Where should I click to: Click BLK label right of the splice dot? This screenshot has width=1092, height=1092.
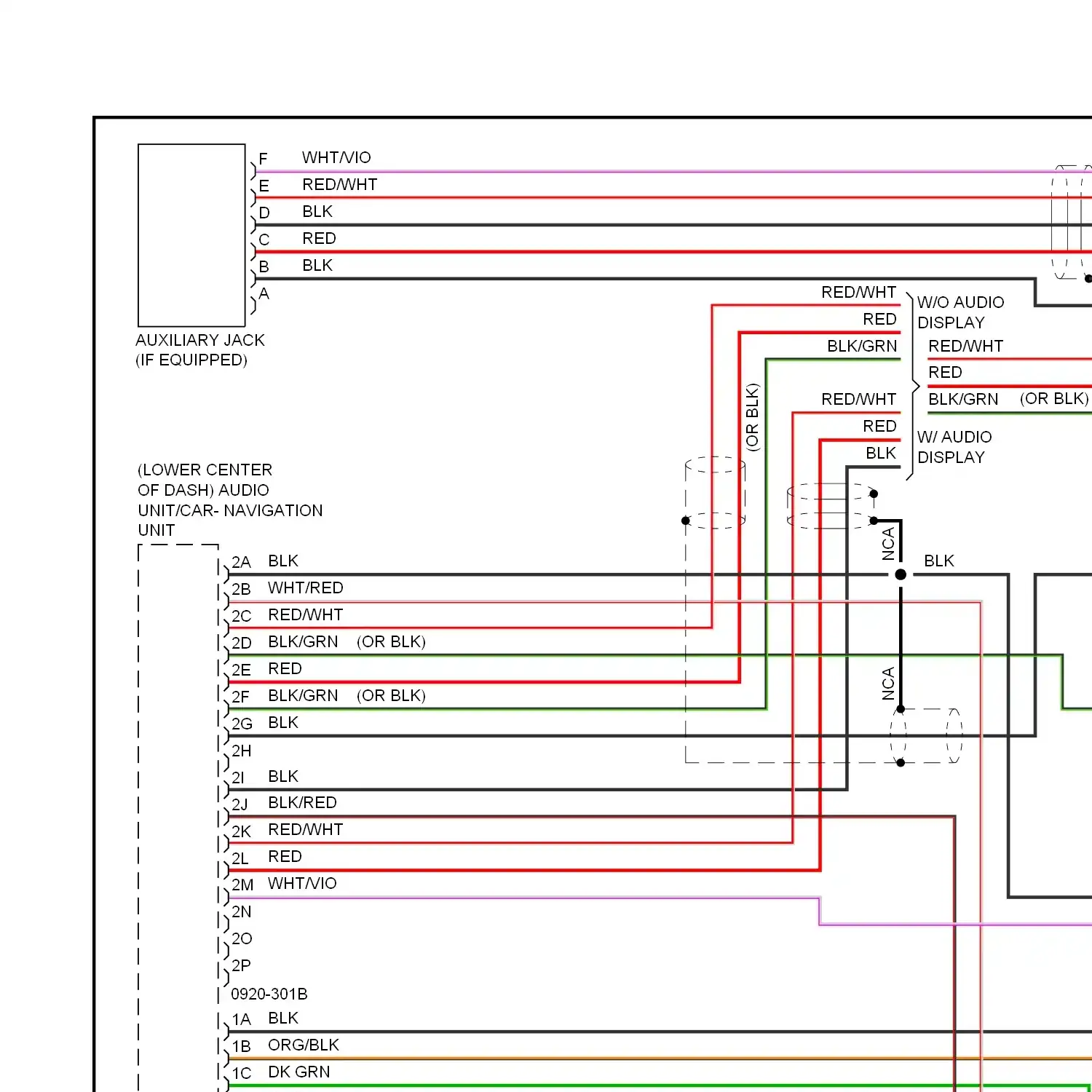click(x=939, y=561)
